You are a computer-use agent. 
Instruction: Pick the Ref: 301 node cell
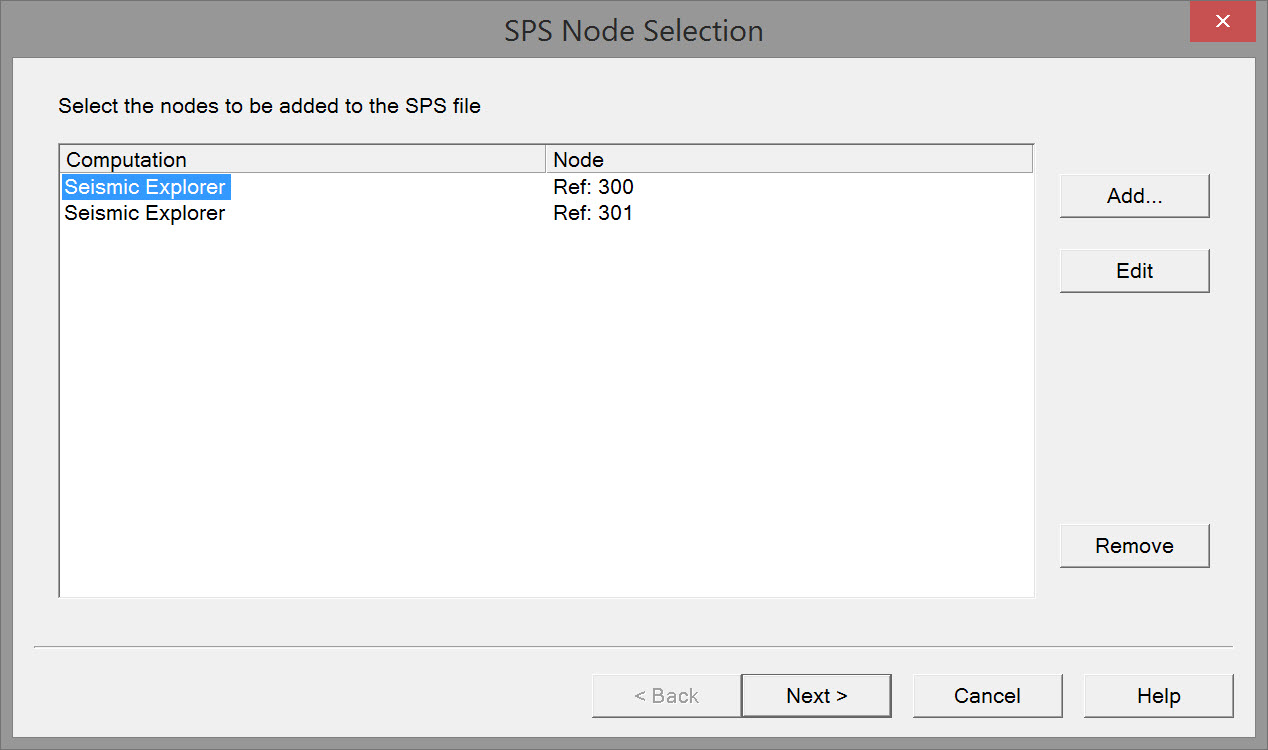pyautogui.click(x=593, y=213)
